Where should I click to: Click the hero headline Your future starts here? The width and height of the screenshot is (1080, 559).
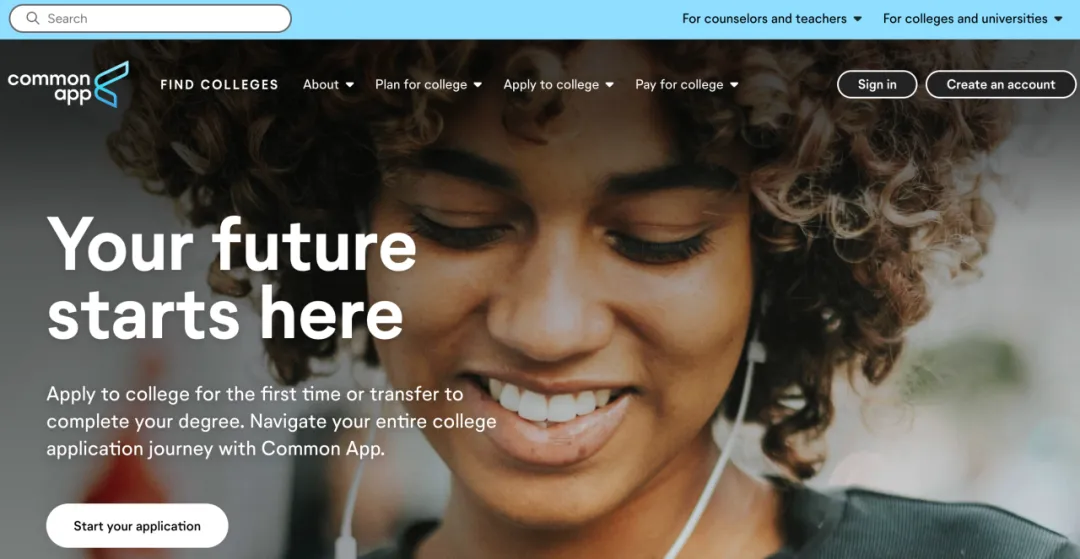click(231, 279)
